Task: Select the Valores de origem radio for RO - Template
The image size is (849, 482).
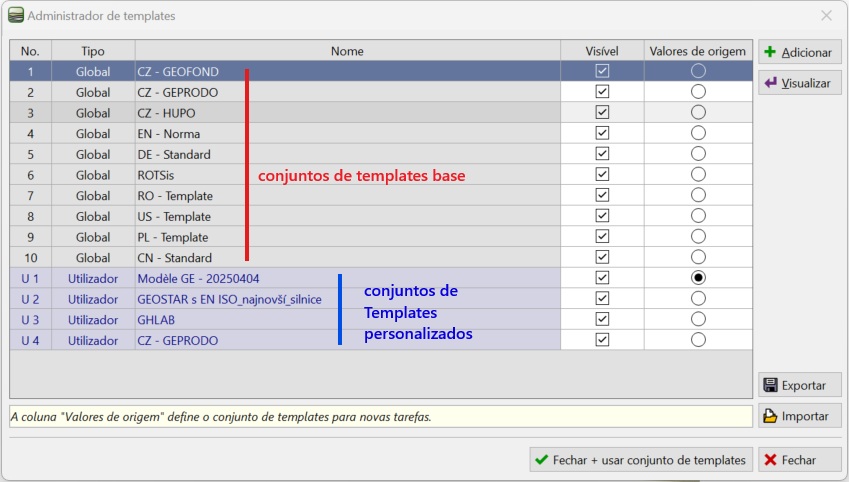Action: 698,195
